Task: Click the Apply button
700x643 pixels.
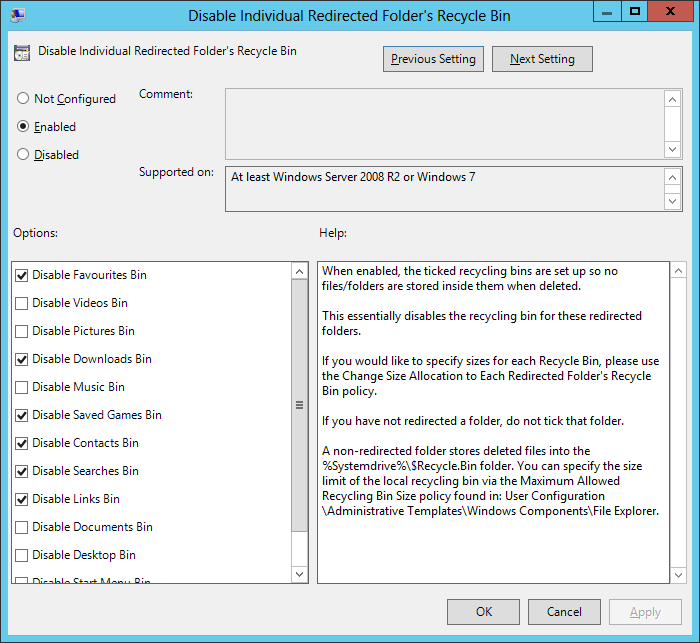Action: pyautogui.click(x=645, y=612)
